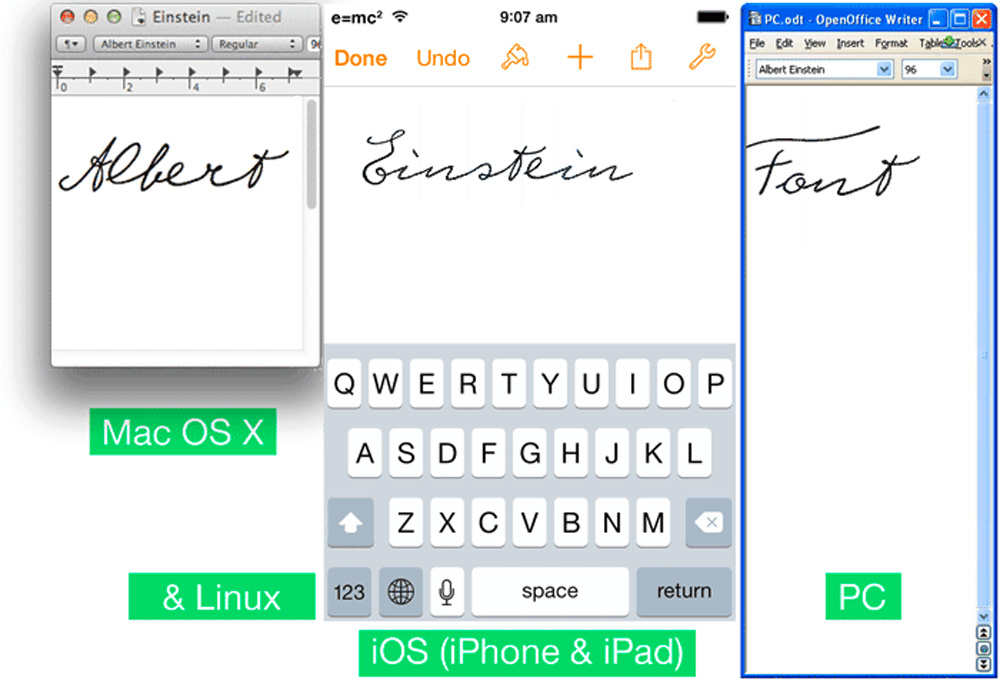This screenshot has height=684, width=1000.
Task: Open paragraph style dropdown in Mac window
Action: tap(71, 43)
